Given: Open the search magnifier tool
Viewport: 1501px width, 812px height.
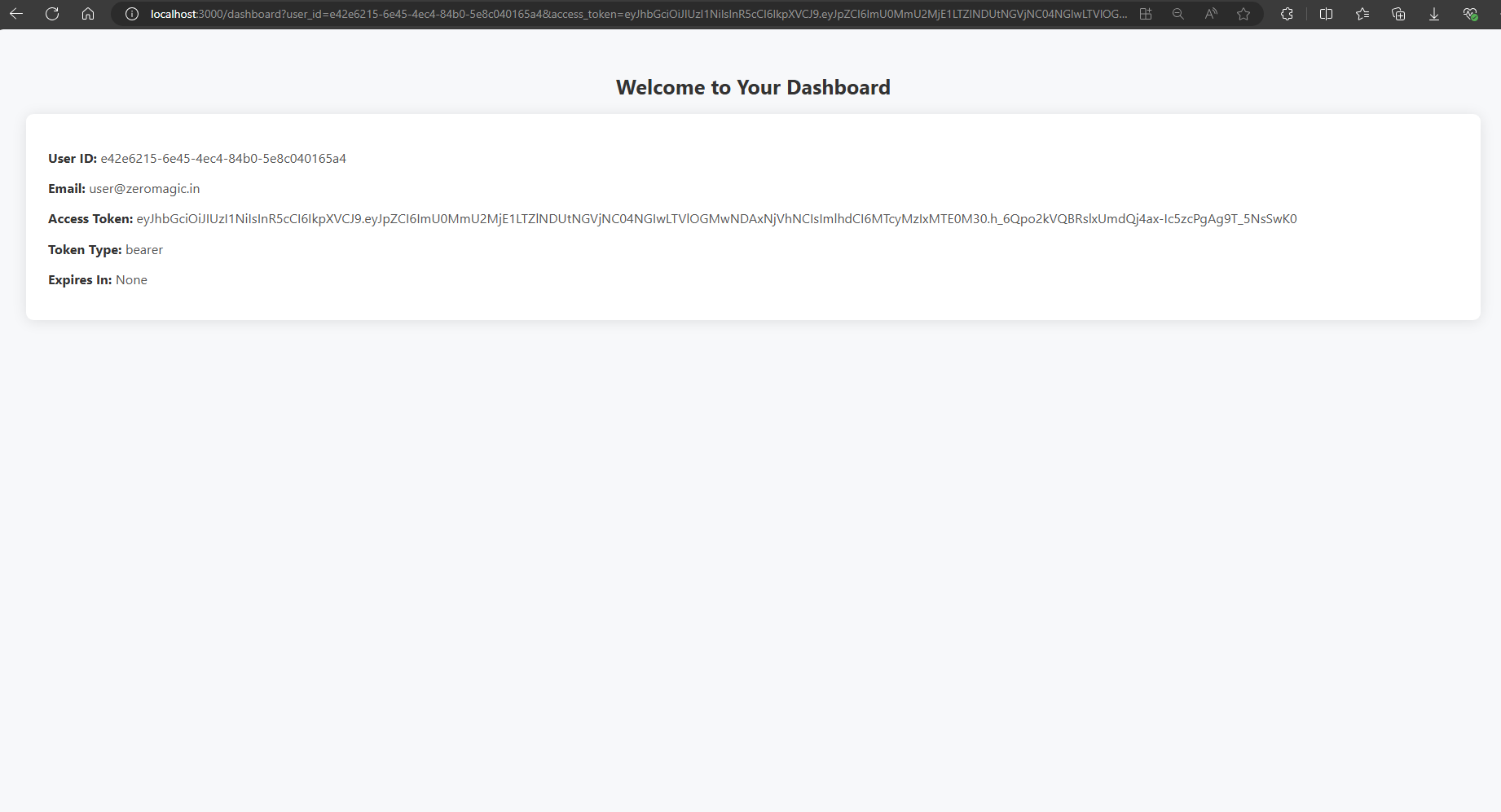Looking at the screenshot, I should tap(1178, 13).
